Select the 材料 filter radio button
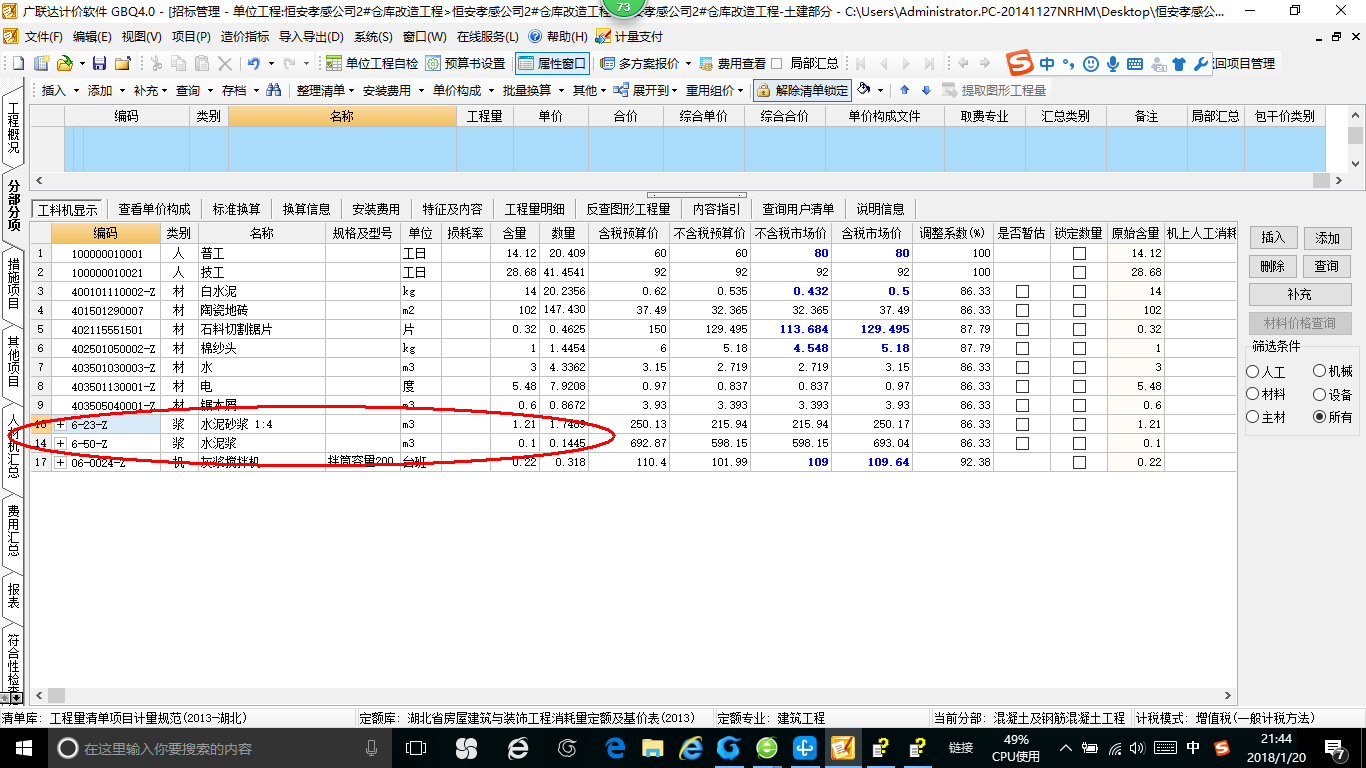Image resolution: width=1366 pixels, height=768 pixels. (x=1253, y=395)
